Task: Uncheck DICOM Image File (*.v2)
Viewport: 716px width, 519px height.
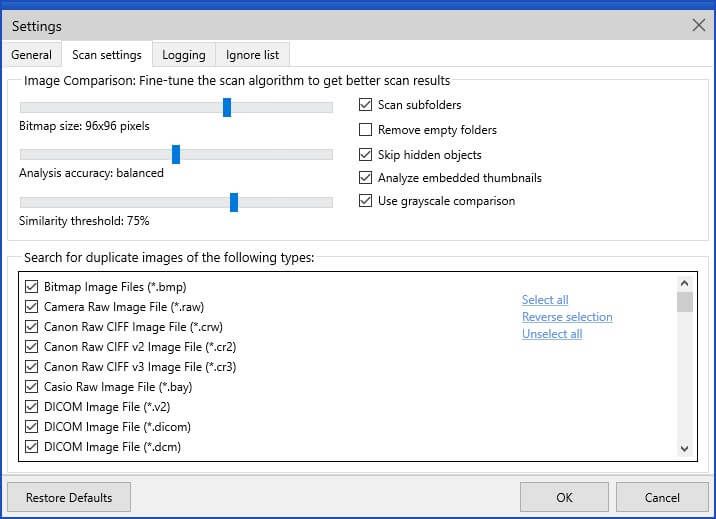Action: pyautogui.click(x=32, y=407)
